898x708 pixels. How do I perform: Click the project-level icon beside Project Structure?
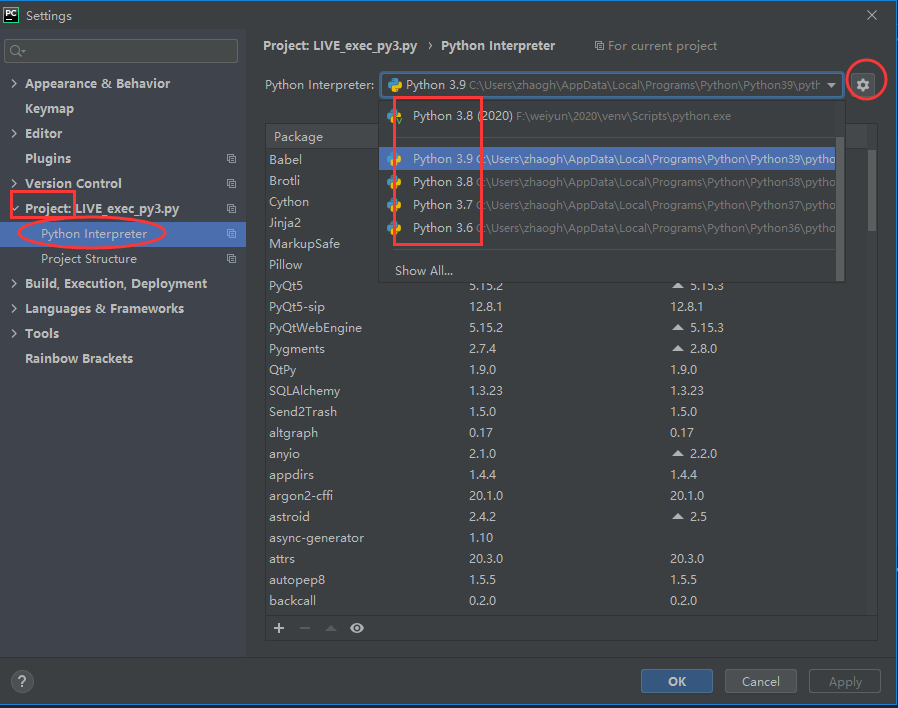(x=231, y=259)
